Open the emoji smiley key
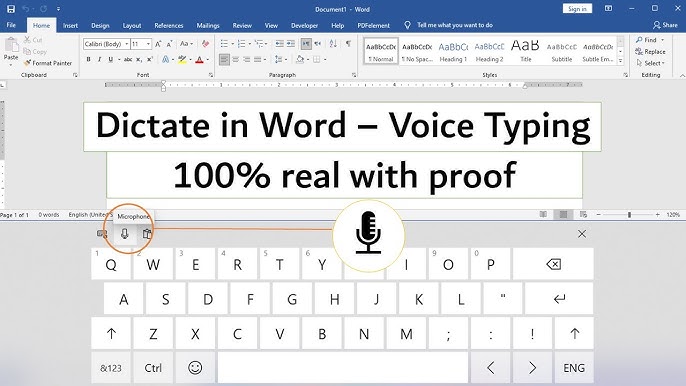The image size is (686, 386). coord(195,368)
